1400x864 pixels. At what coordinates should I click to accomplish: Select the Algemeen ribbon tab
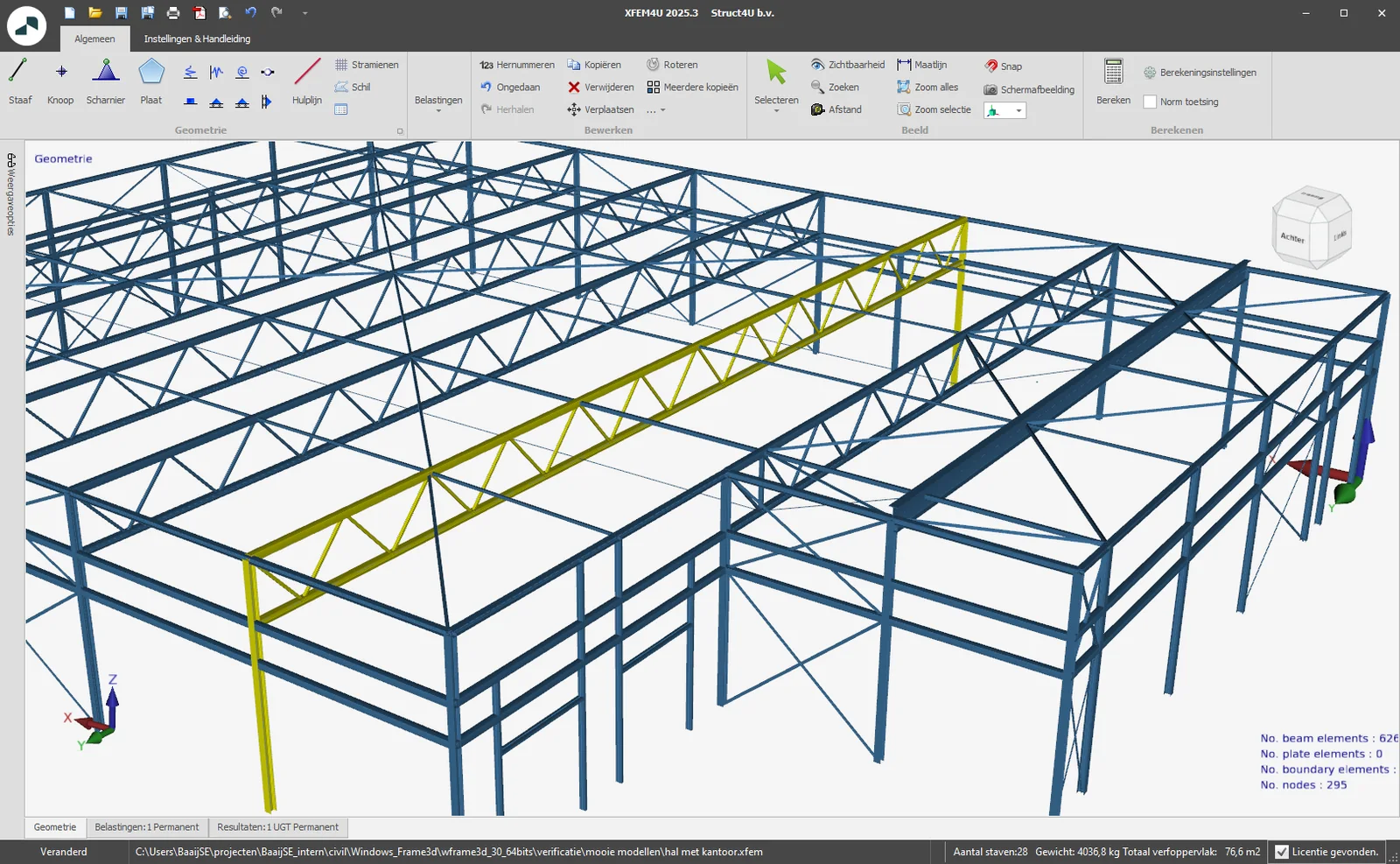(94, 39)
